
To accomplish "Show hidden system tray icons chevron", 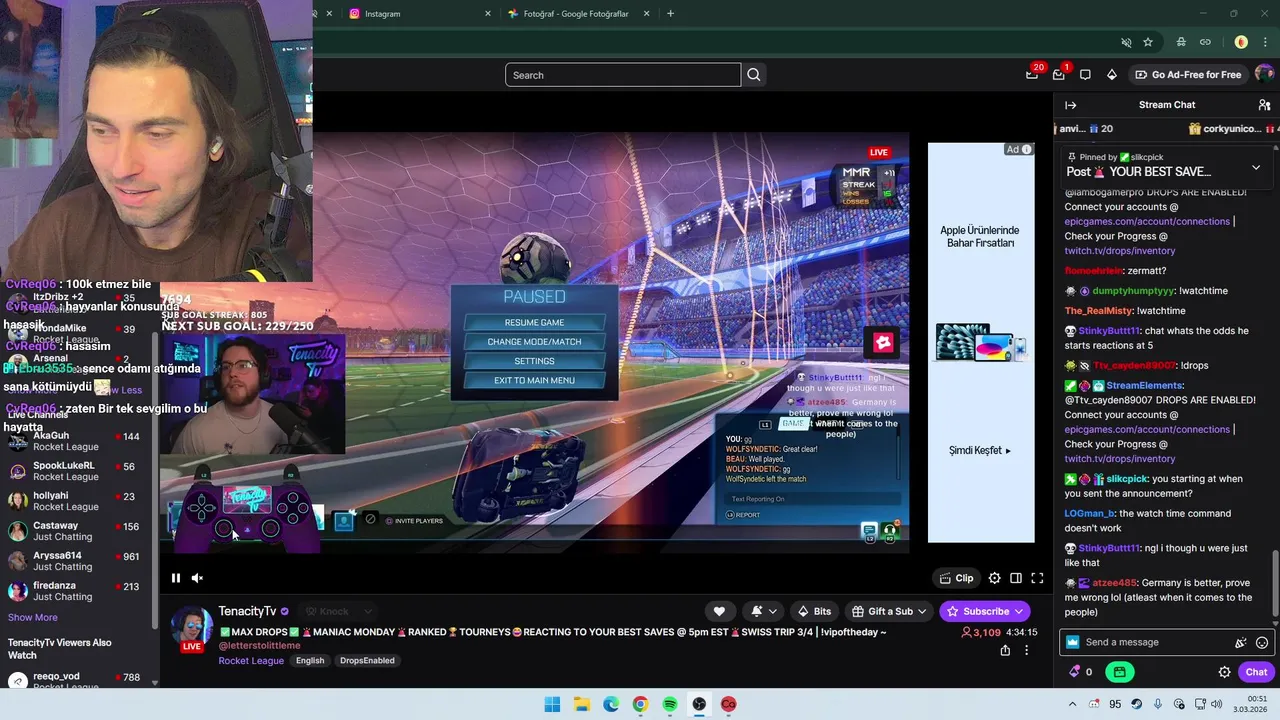I will (x=1072, y=704).
